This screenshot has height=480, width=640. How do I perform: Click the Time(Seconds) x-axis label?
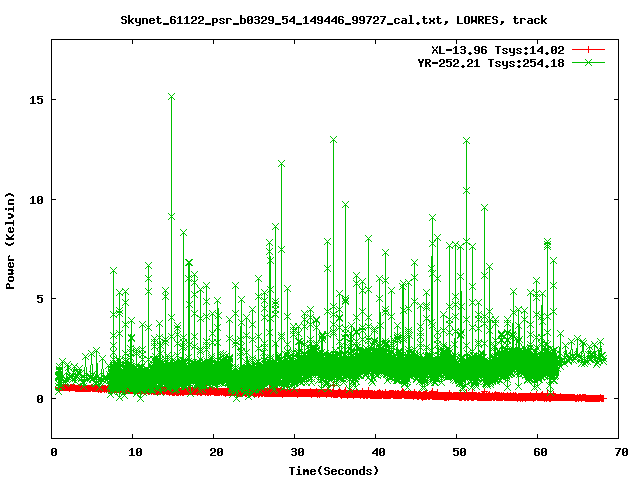pos(333,471)
